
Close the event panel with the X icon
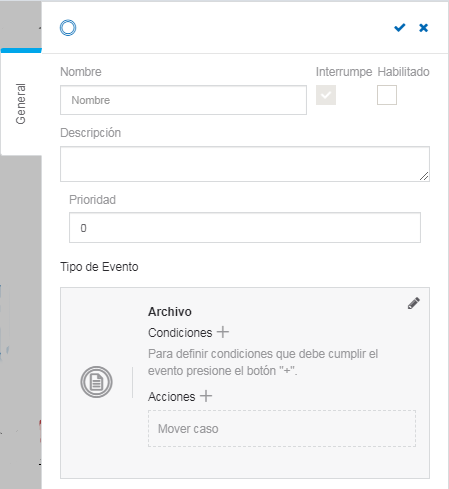tap(423, 28)
